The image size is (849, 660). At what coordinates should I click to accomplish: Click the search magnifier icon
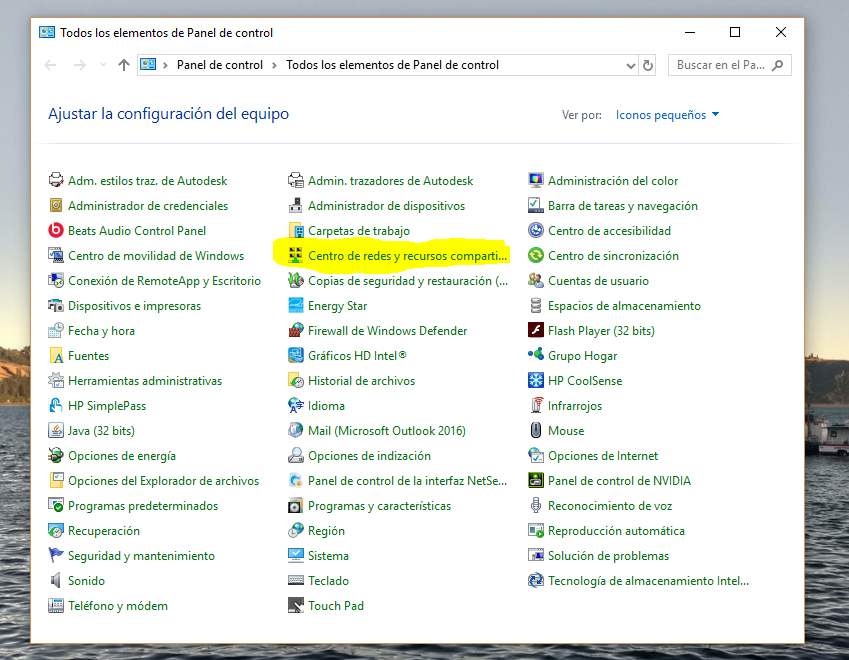[x=778, y=66]
